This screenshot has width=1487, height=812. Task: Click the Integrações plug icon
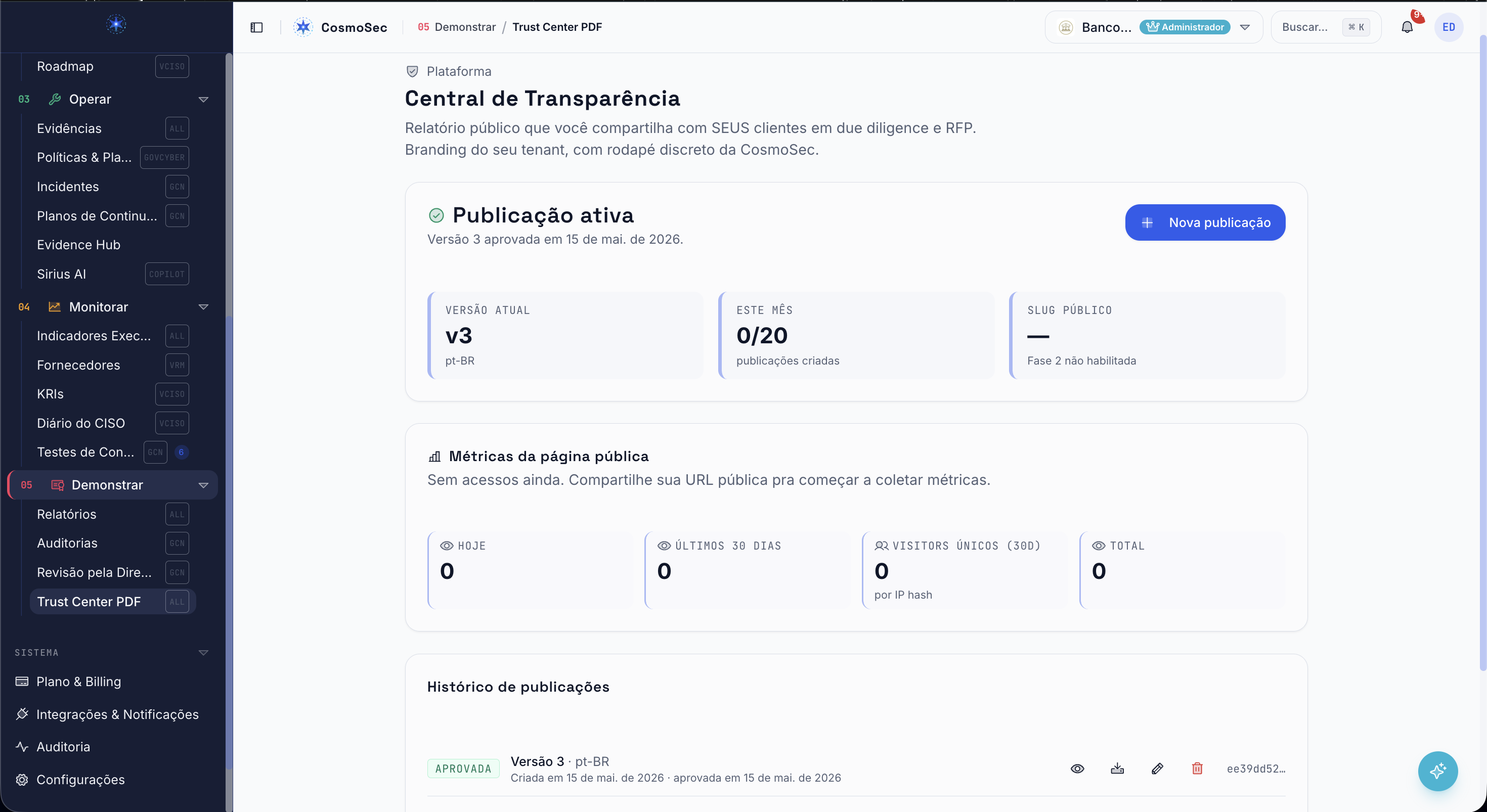pos(22,714)
